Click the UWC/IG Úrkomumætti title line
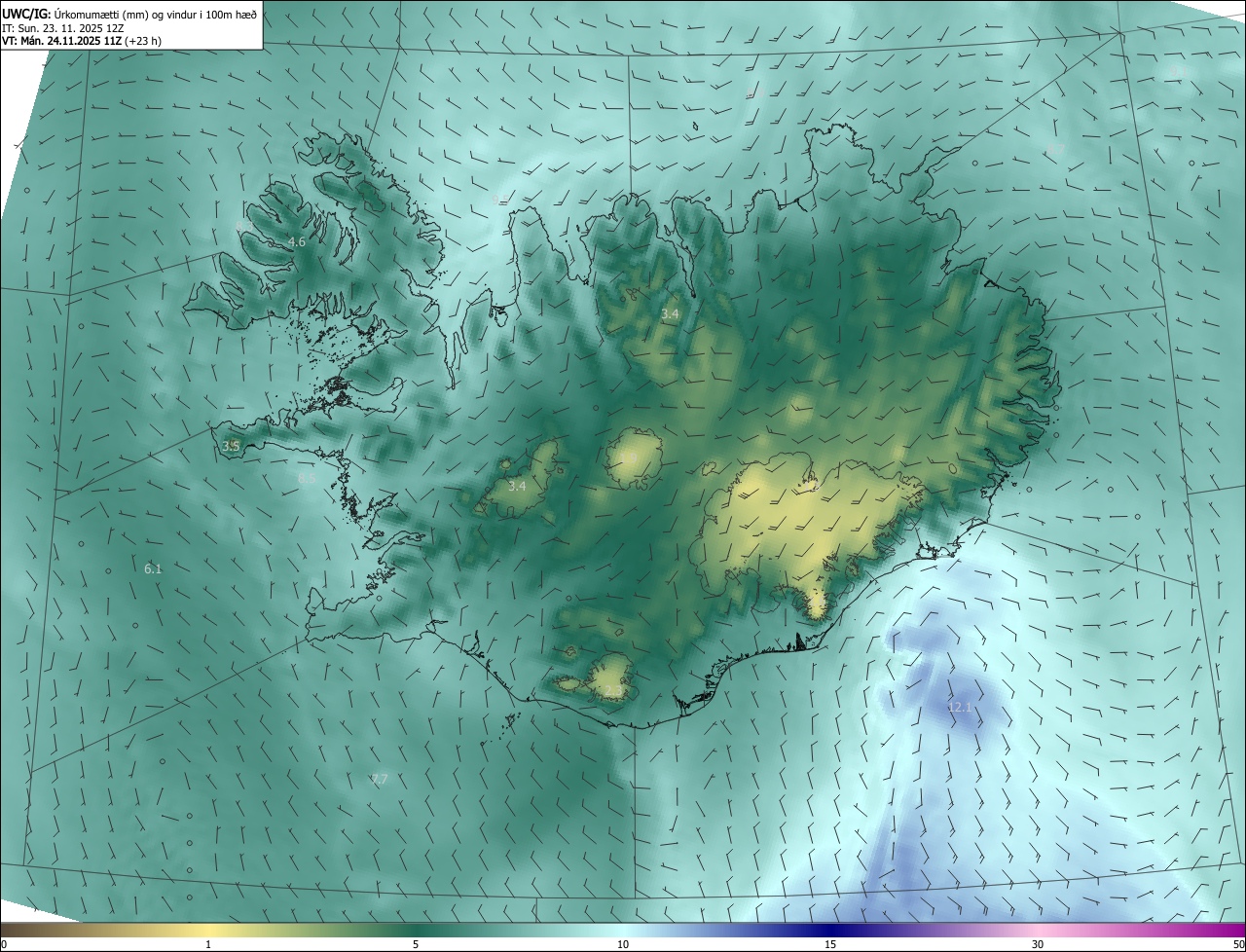Image resolution: width=1246 pixels, height=952 pixels. click(x=129, y=14)
